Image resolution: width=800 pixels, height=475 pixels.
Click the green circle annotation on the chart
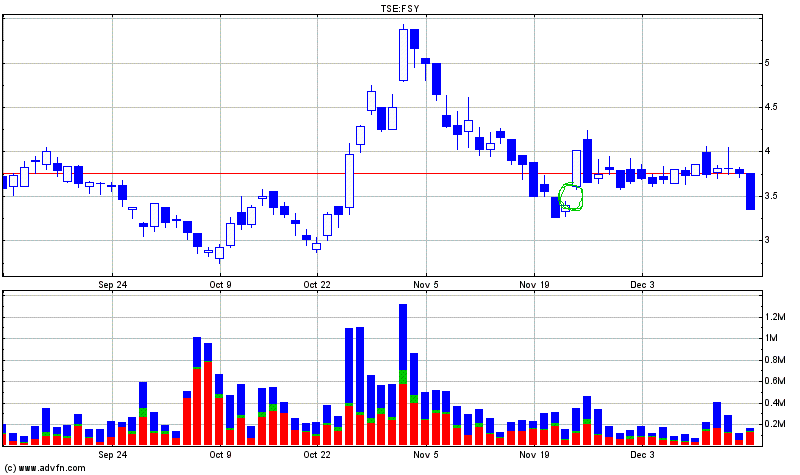click(x=571, y=196)
